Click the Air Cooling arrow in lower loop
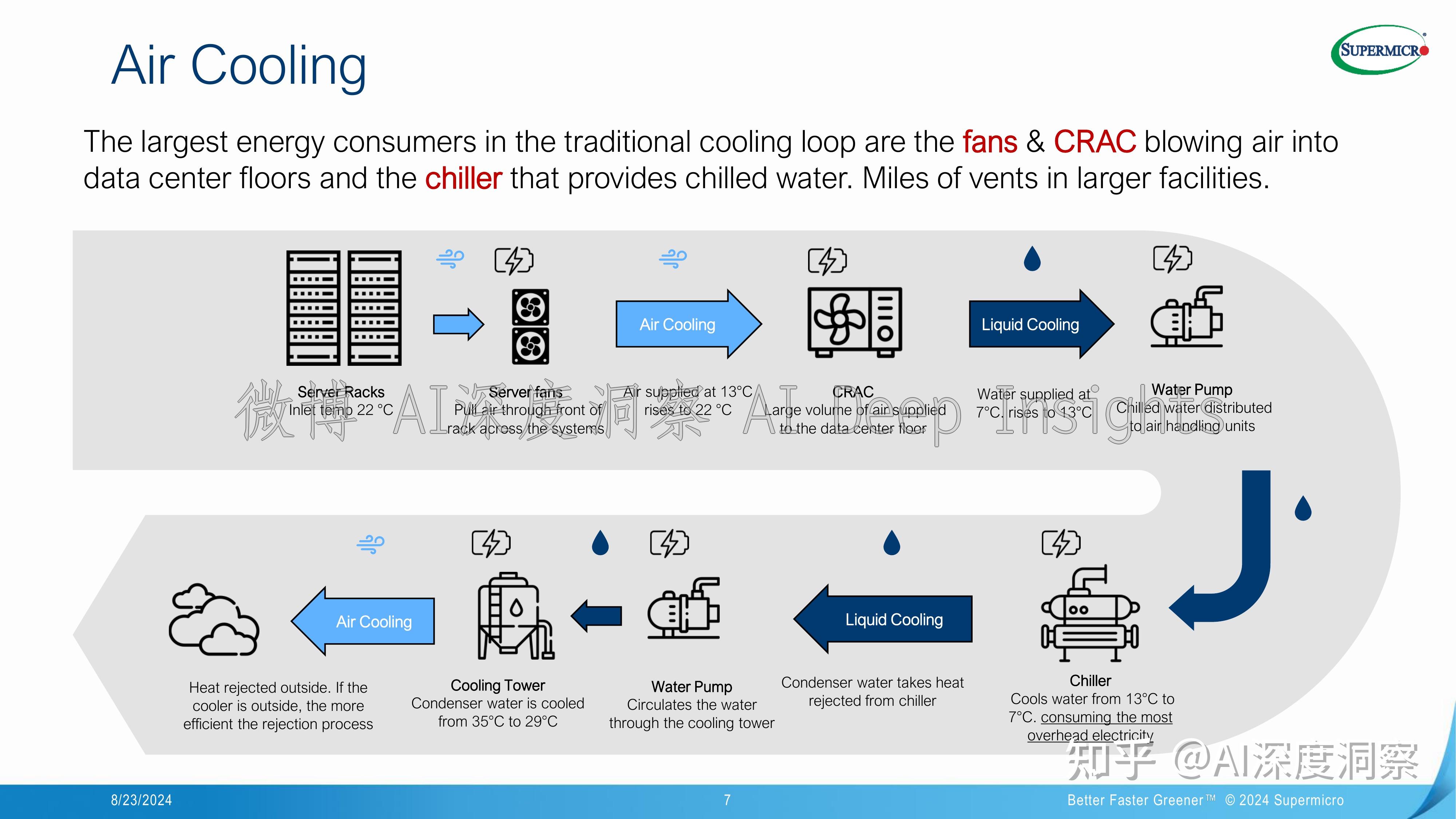Screen dimensions: 1456x819 [369, 622]
